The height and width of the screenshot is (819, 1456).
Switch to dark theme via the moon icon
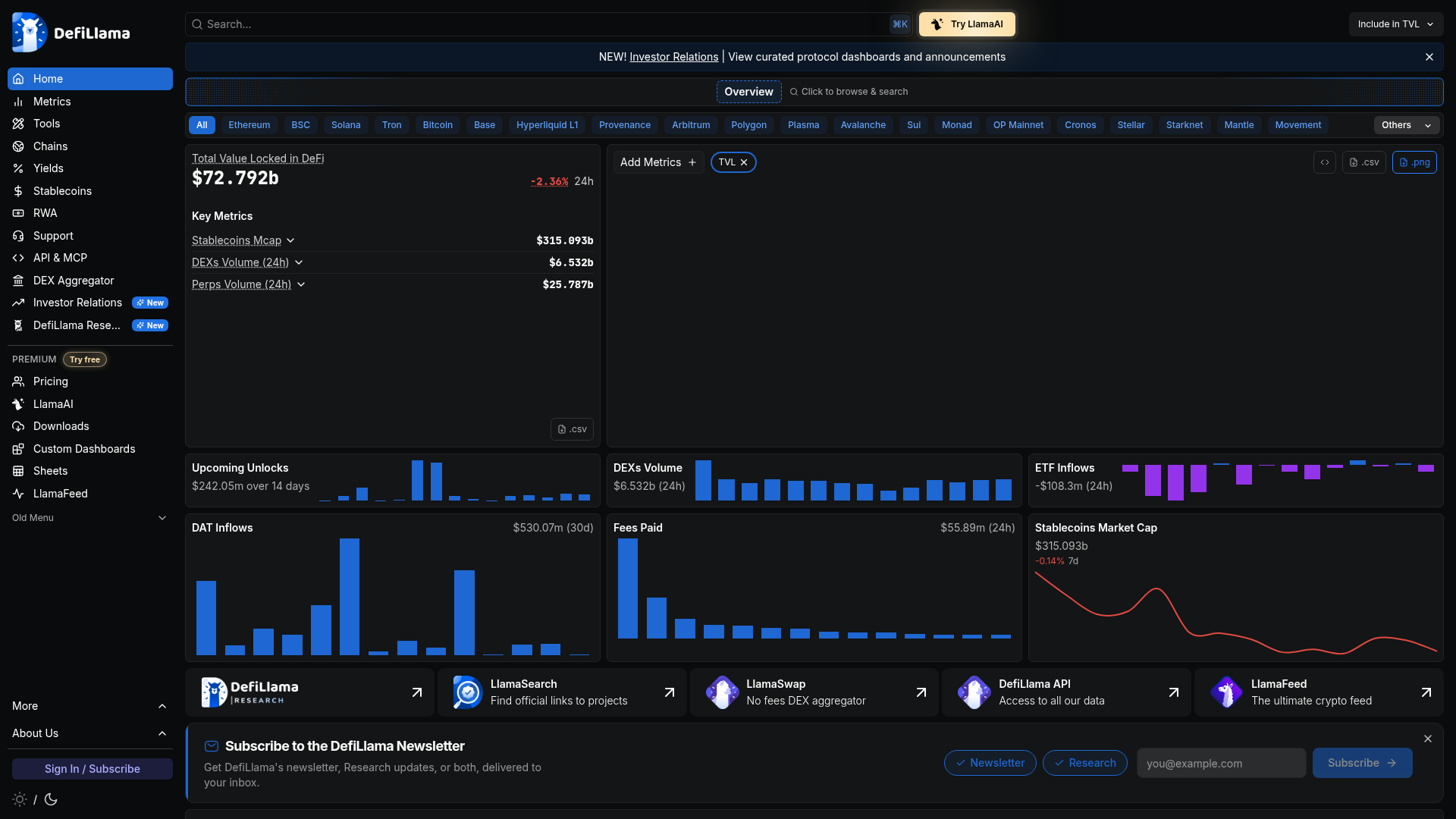point(51,799)
